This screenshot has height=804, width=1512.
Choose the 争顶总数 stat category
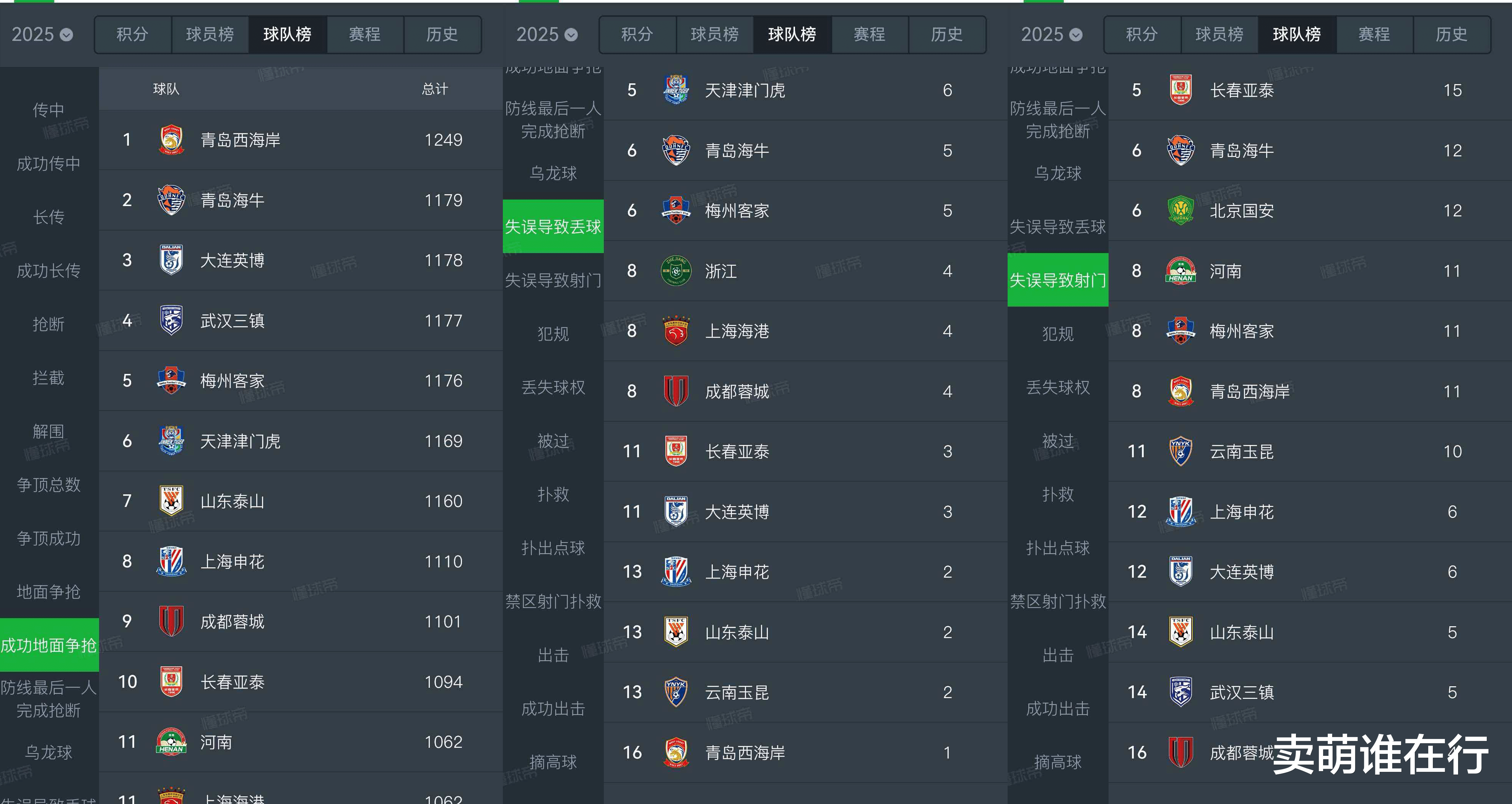pos(48,485)
